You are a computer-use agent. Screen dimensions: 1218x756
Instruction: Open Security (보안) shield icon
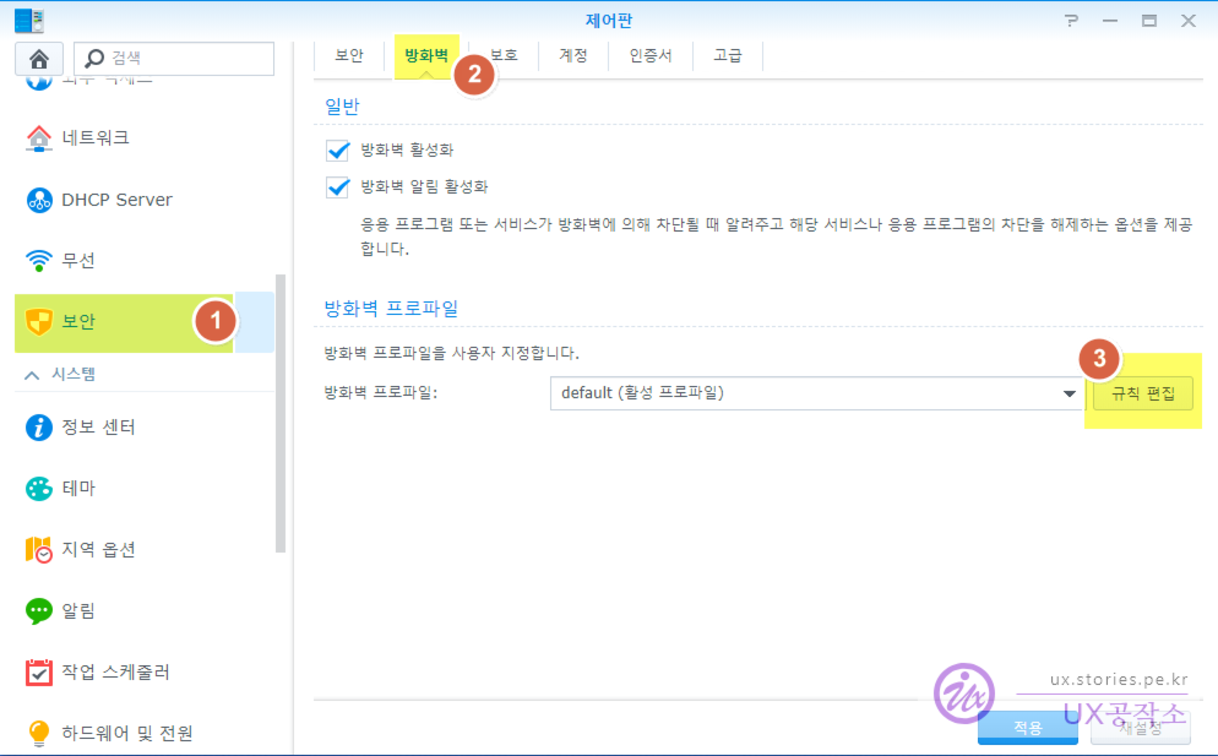pyautogui.click(x=39, y=322)
